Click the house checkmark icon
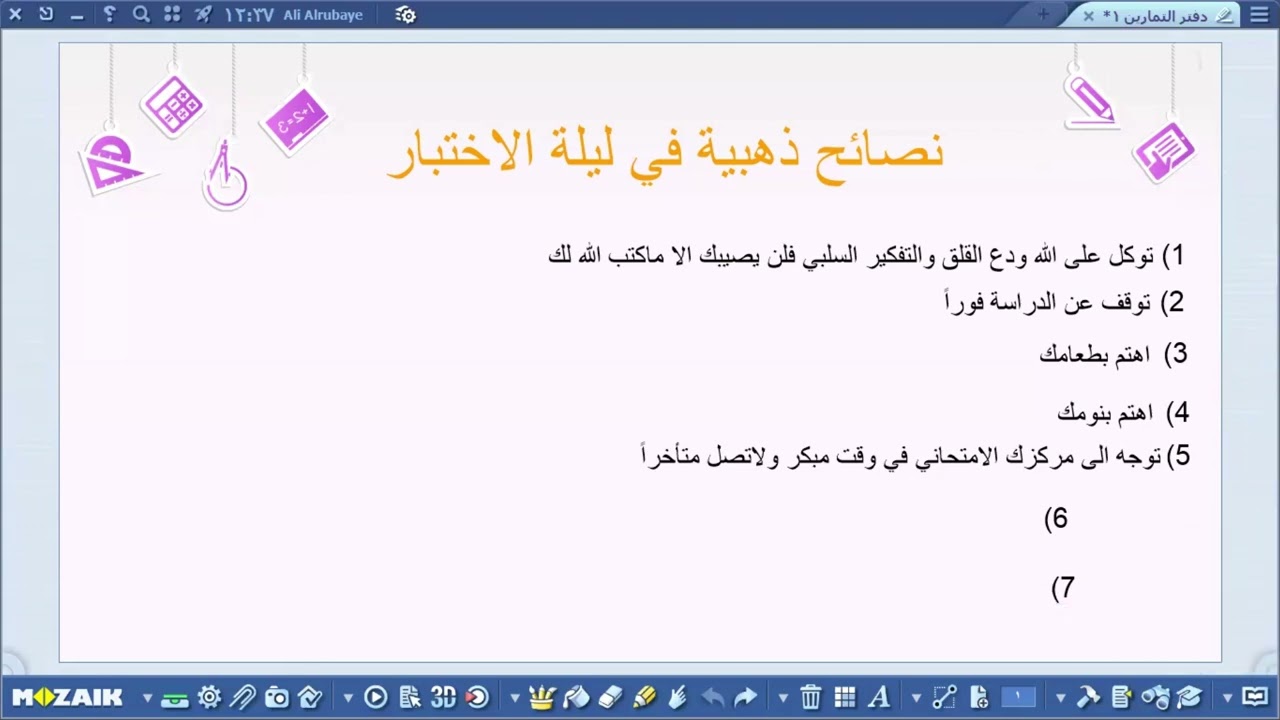 pyautogui.click(x=310, y=697)
